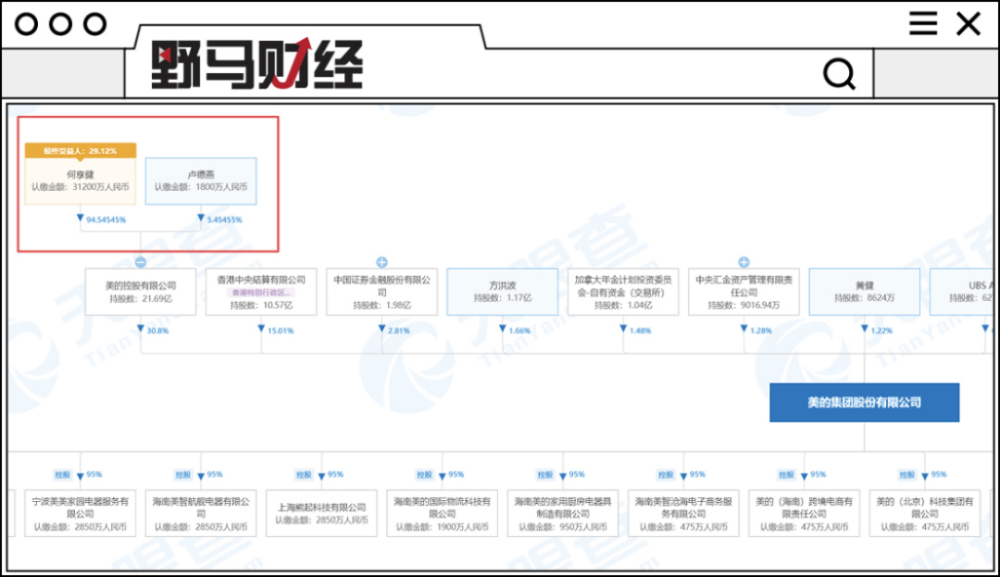Click 持股数 10.57亿 under 香港中央结算
Image resolution: width=1000 pixels, height=577 pixels.
261,305
